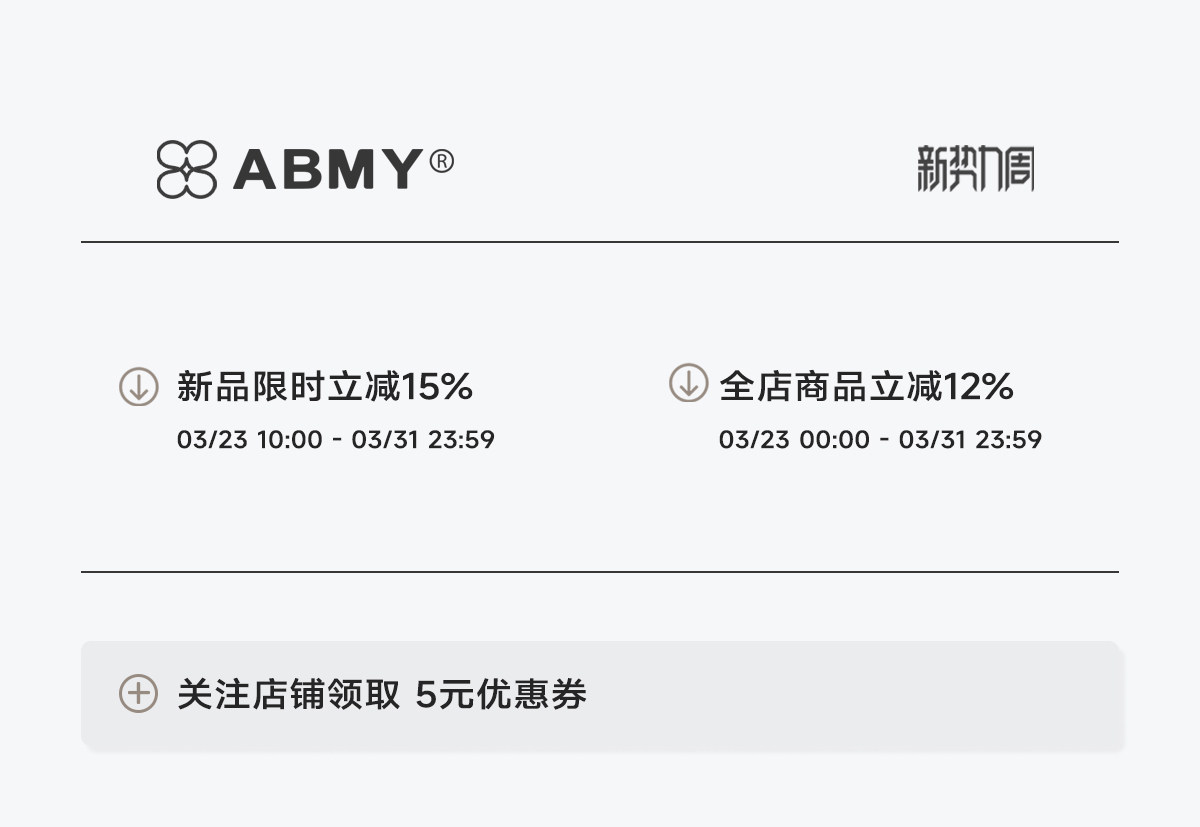The height and width of the screenshot is (827, 1200).
Task: Click the end time under 全店商品立减12%
Action: tap(970, 440)
